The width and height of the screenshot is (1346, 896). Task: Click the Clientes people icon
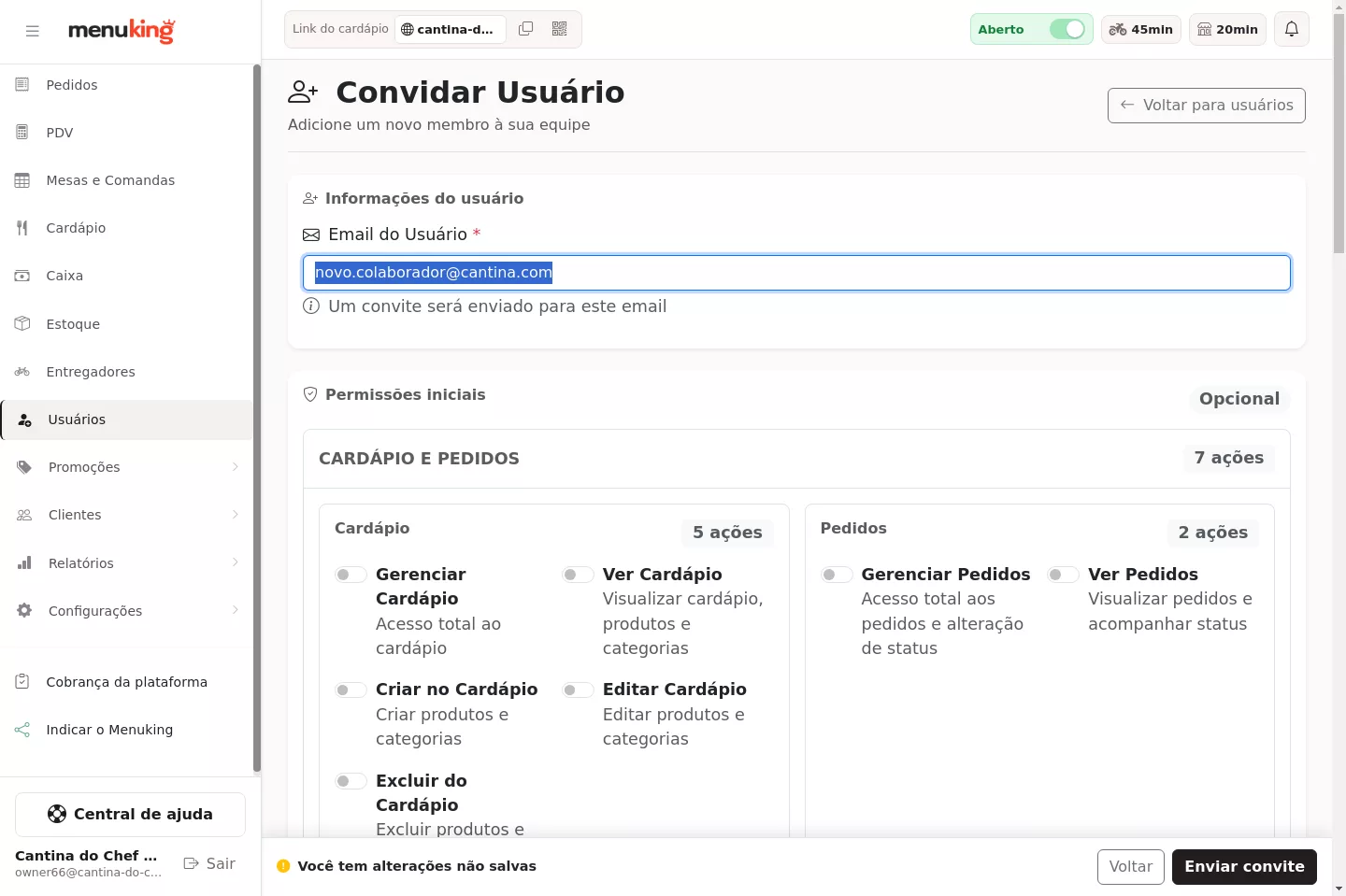tap(24, 515)
